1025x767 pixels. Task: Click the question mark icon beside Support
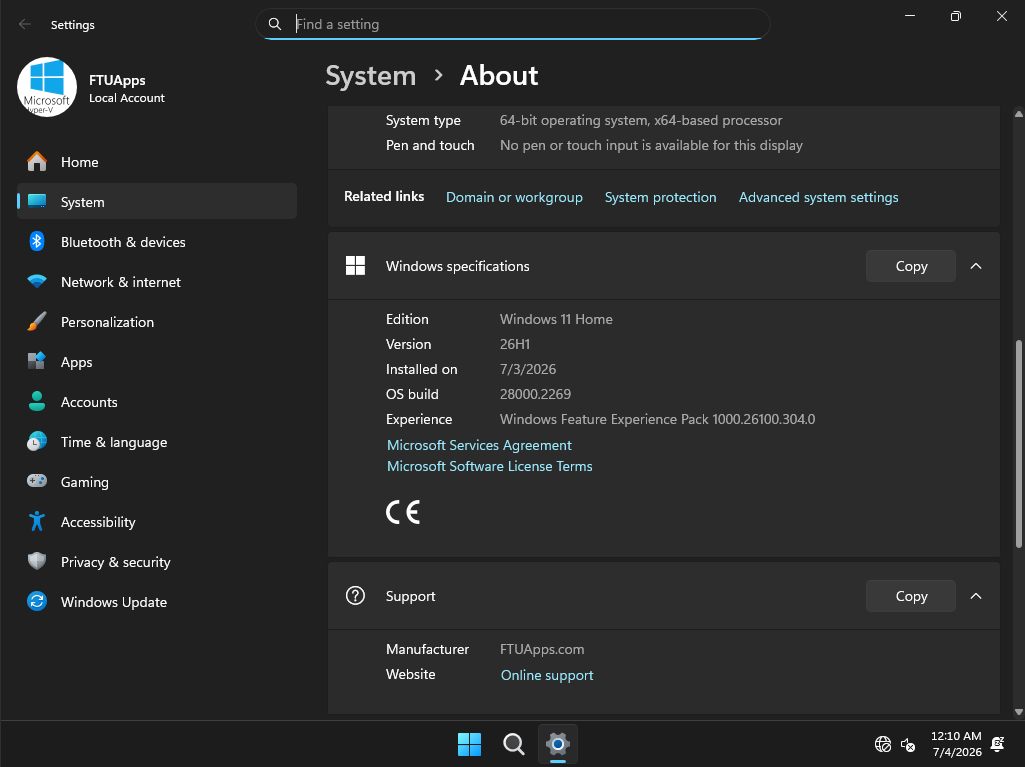[x=355, y=596]
